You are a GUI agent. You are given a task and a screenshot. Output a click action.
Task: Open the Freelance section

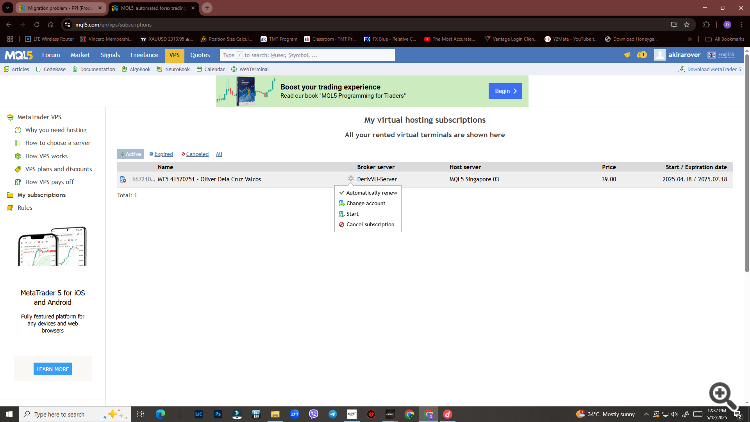[144, 55]
